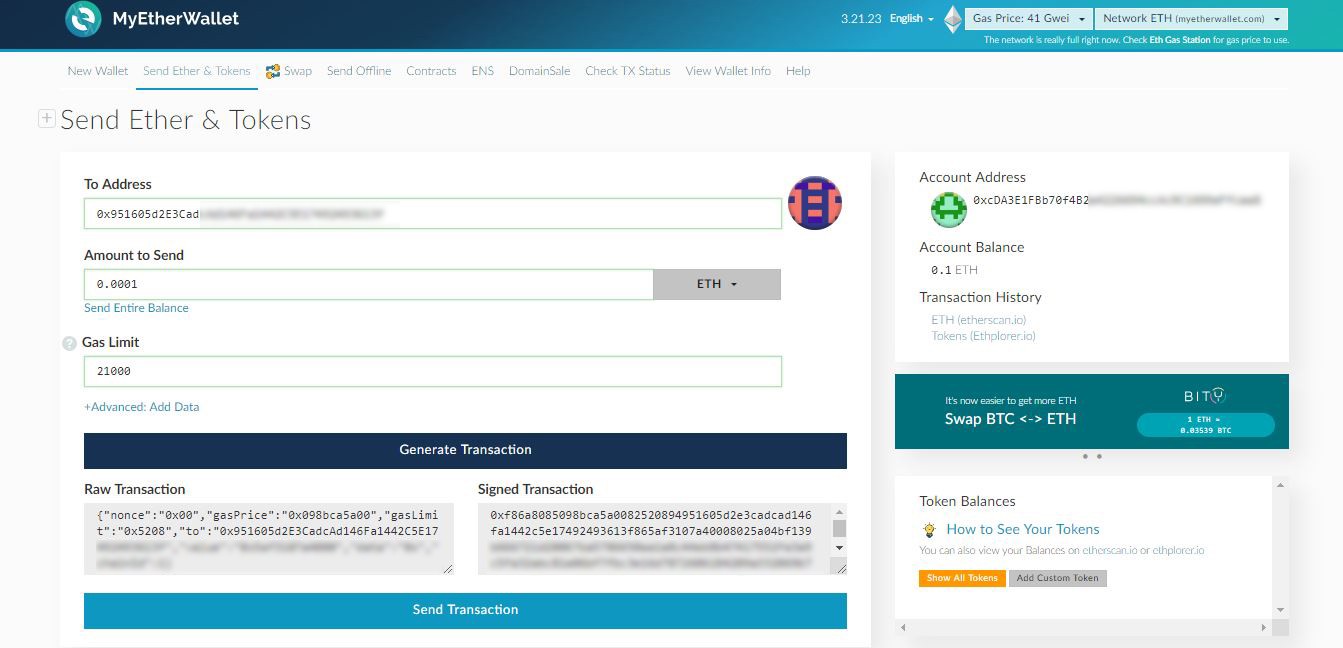Click the lightbulb icon in Token Balances
The image size is (1343, 648).
point(929,530)
